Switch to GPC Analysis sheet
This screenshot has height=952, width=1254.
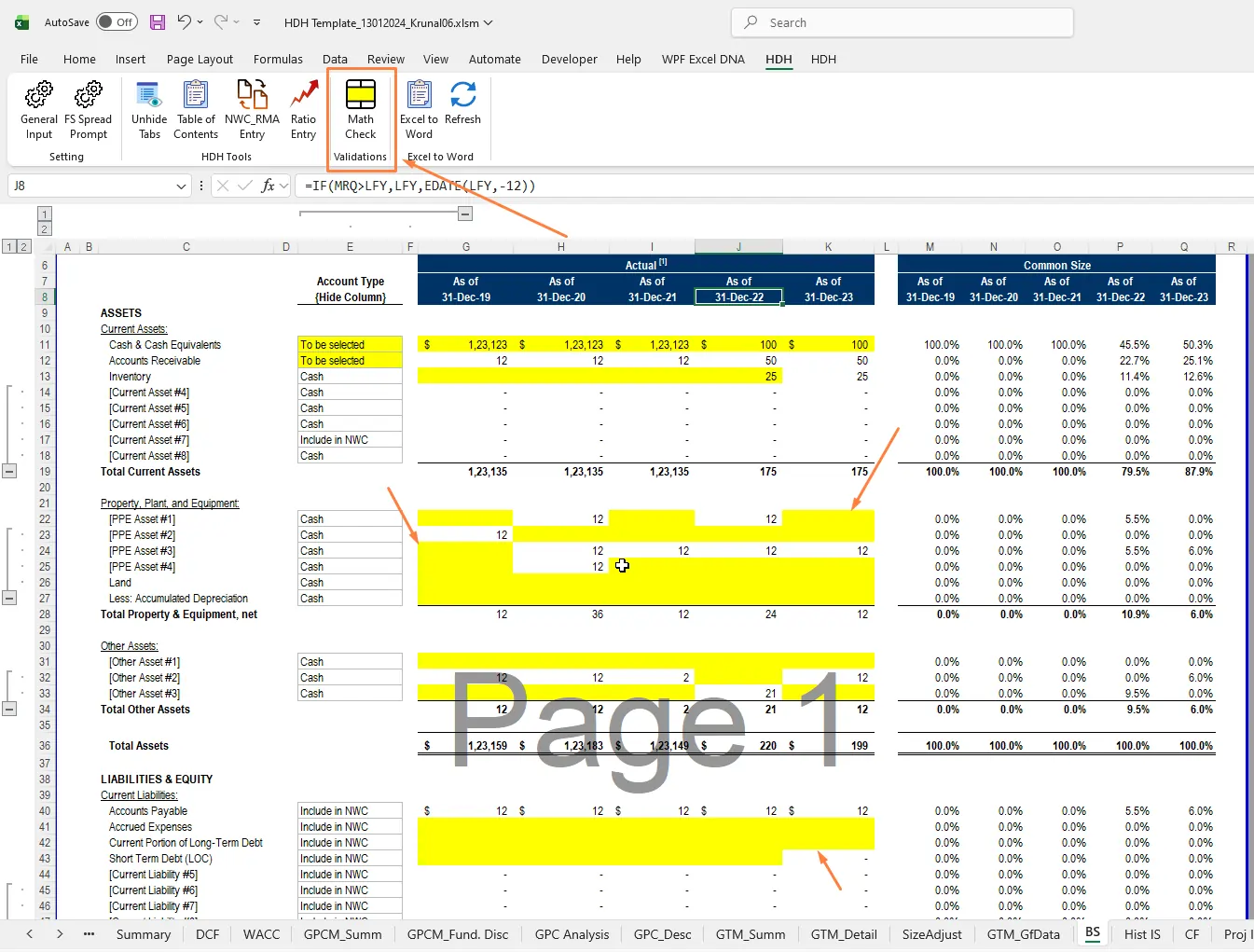572,933
